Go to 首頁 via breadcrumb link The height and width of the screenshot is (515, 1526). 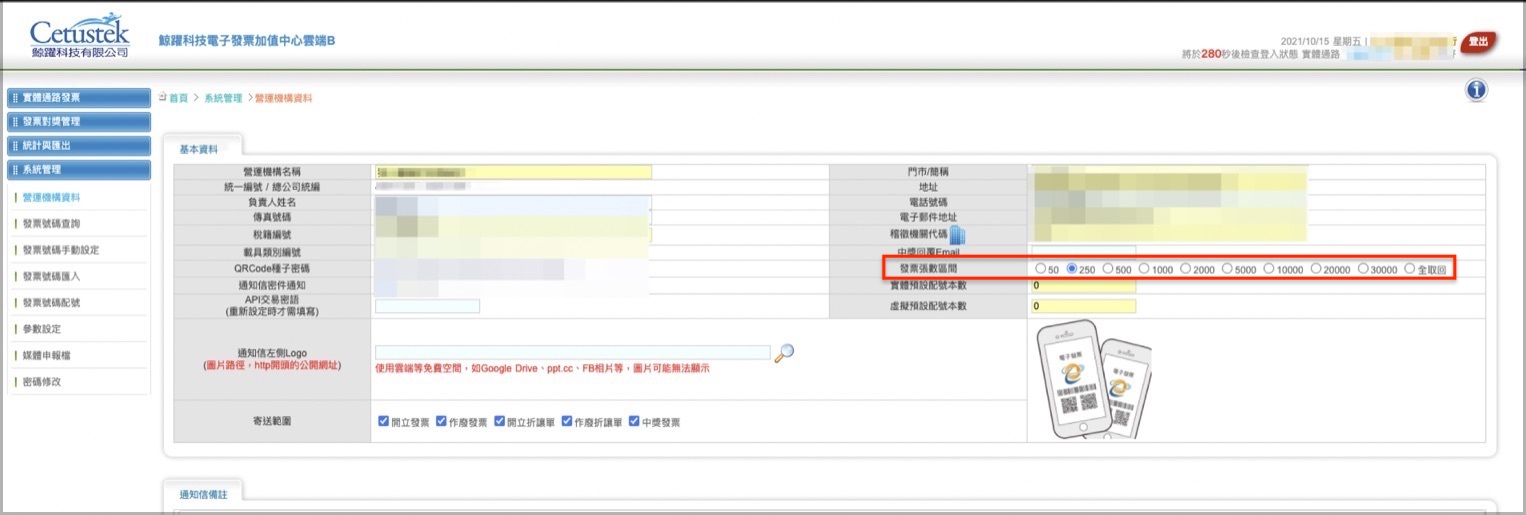178,98
